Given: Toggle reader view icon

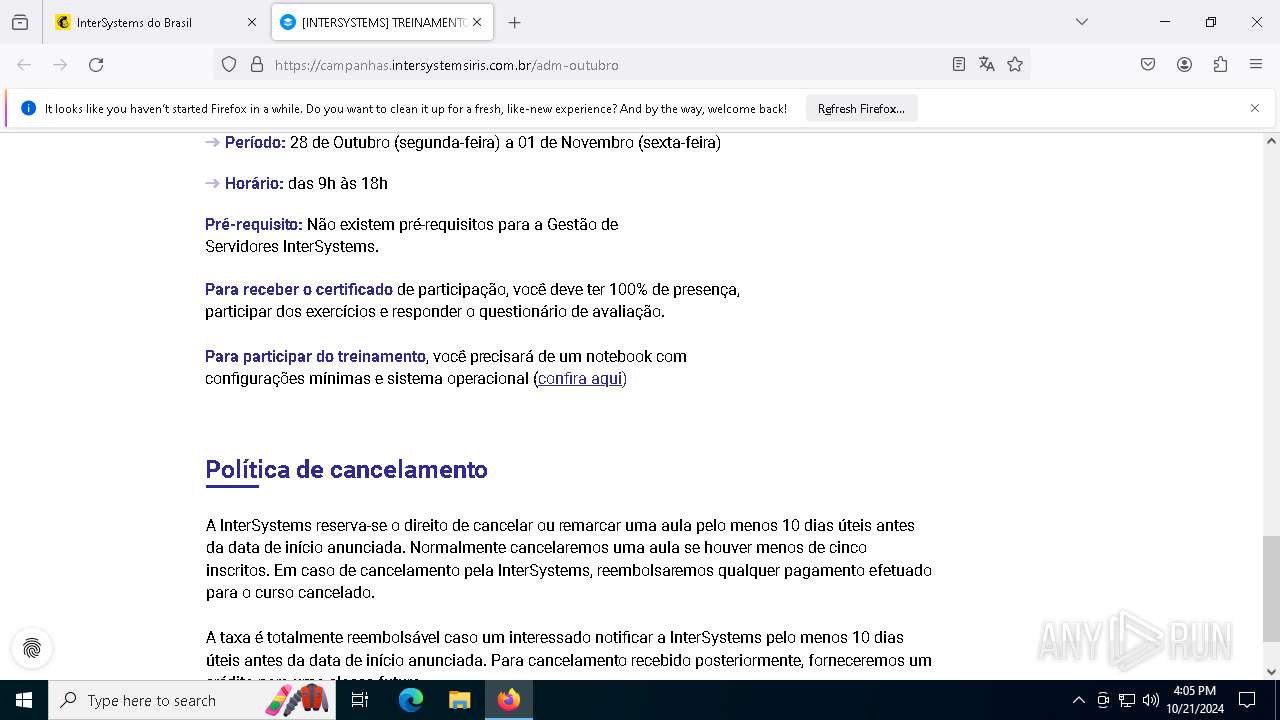Looking at the screenshot, I should click(x=958, y=64).
